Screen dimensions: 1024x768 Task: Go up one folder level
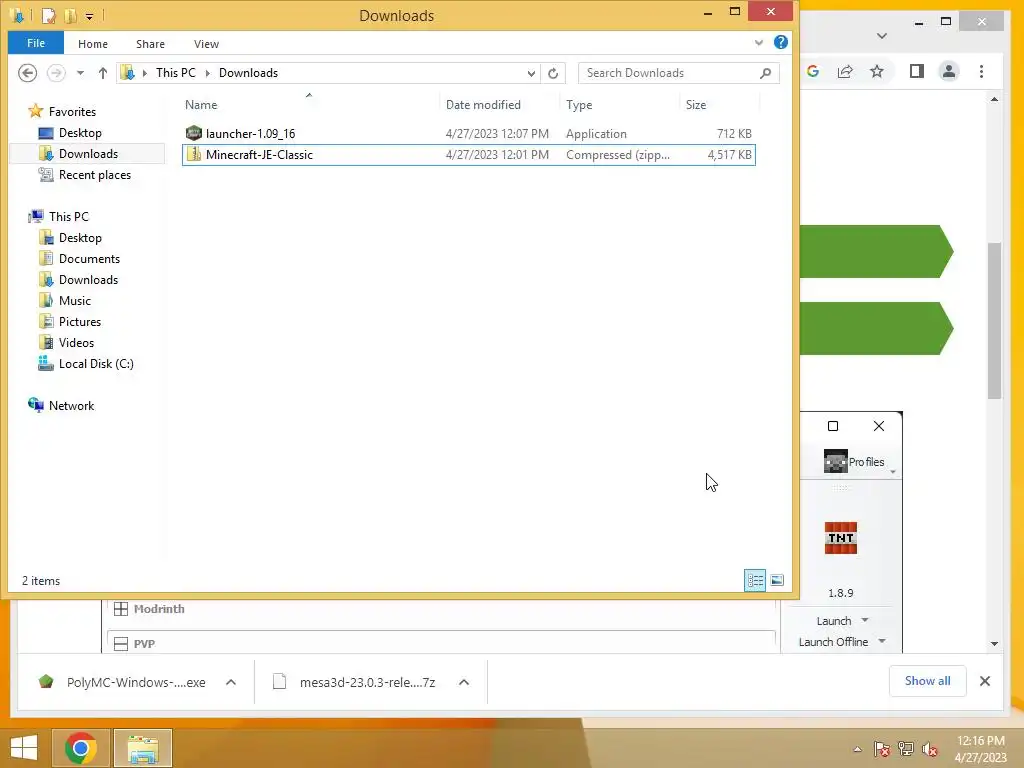tap(103, 73)
